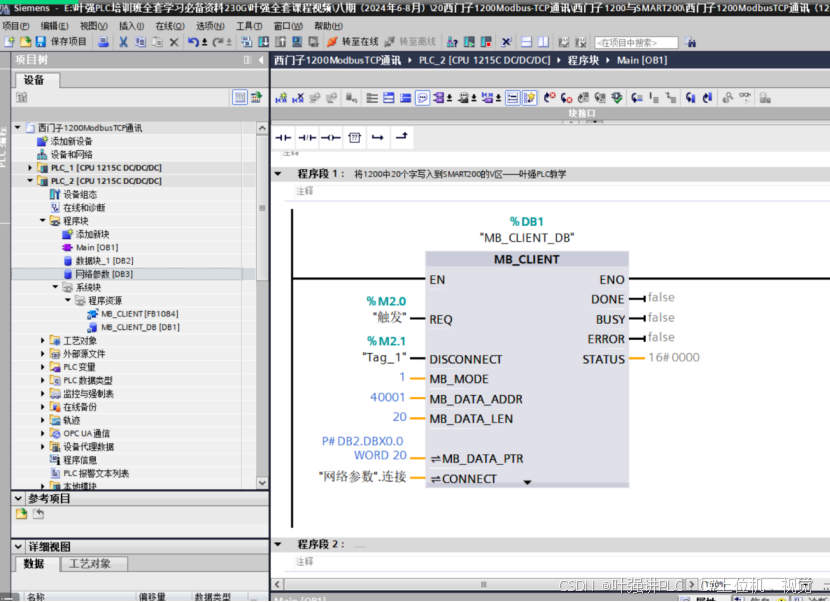This screenshot has height=602, width=830.
Task: Click the New project icon in the main toolbar
Action: [x=9, y=42]
